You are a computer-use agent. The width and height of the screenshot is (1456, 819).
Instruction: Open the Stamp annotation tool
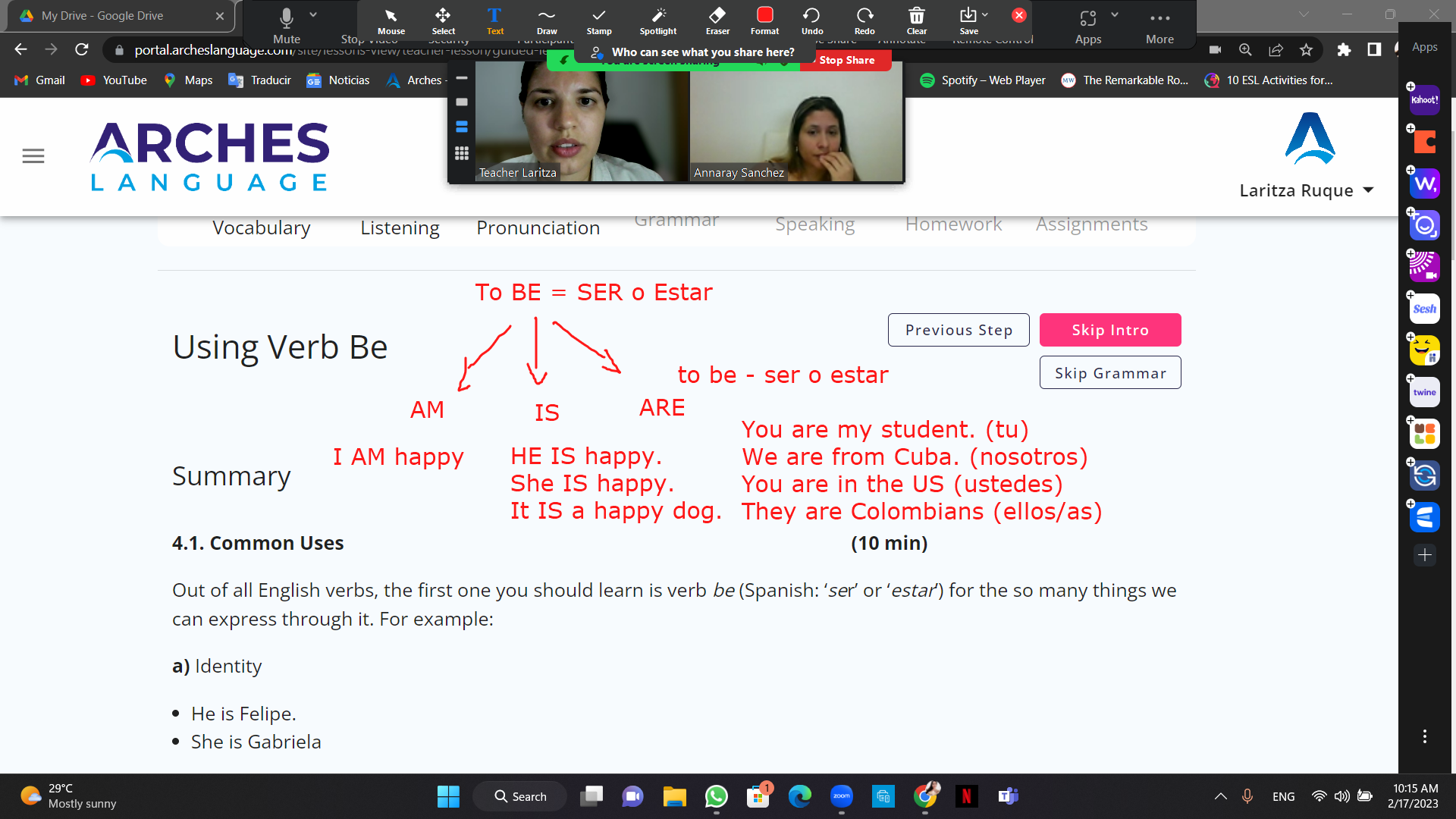[x=598, y=21]
